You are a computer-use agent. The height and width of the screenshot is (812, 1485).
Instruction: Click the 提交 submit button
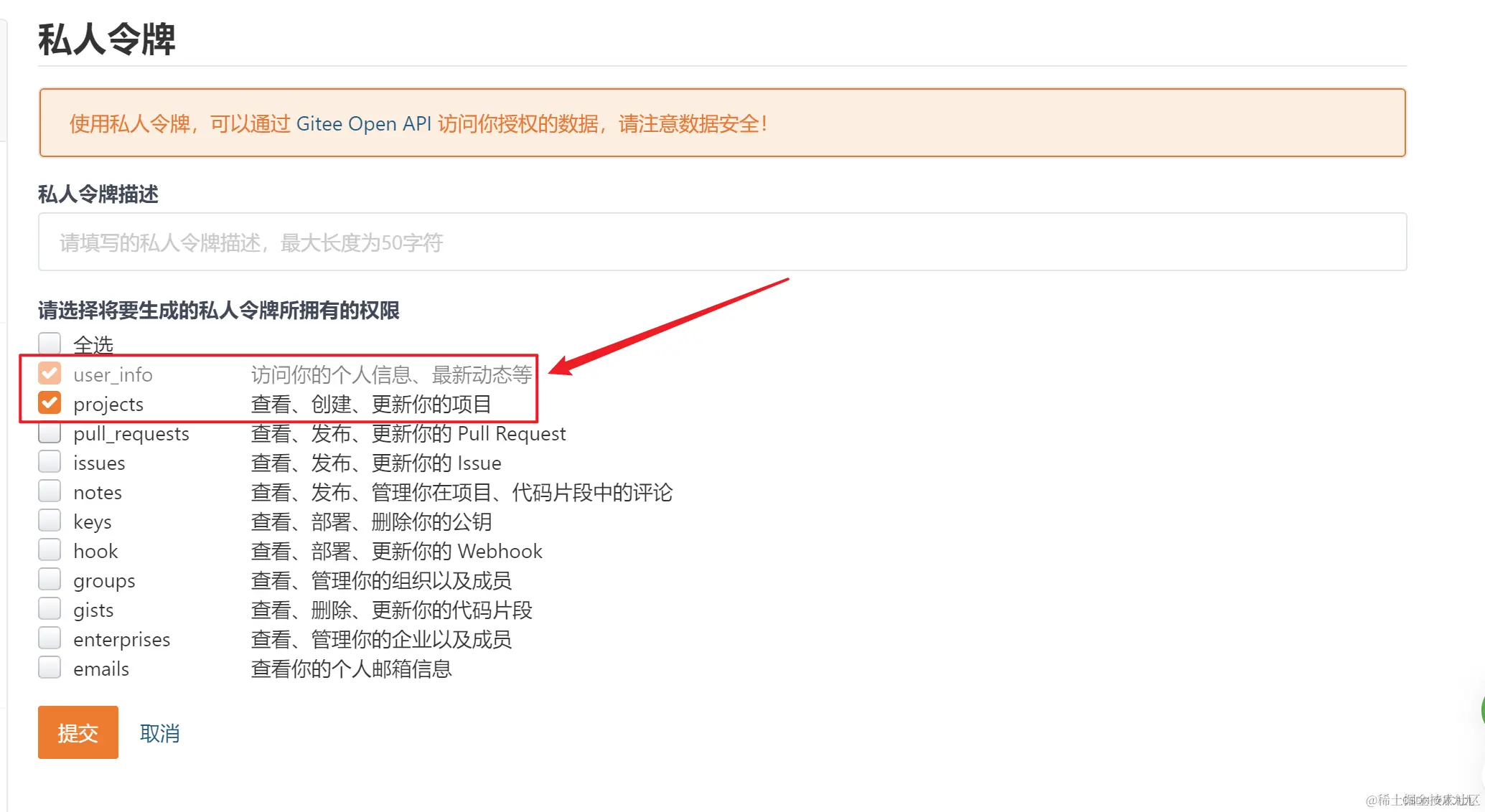[78, 732]
